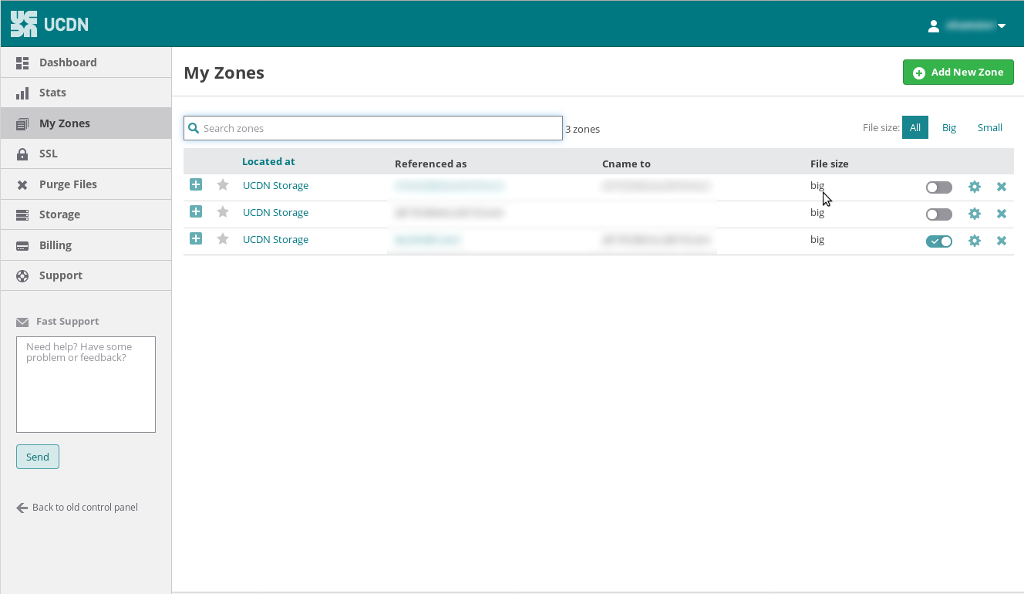Go to Stats in the sidebar

(x=52, y=93)
